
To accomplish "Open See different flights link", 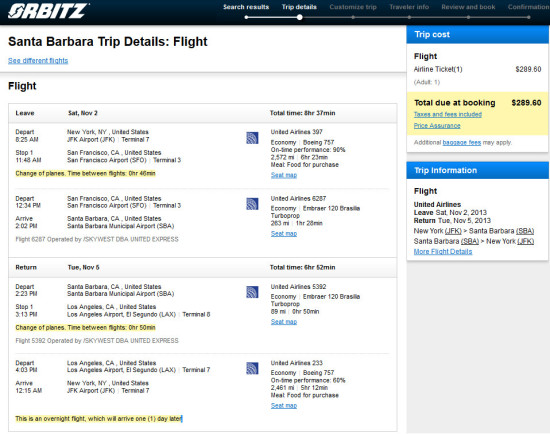I will coord(38,60).
